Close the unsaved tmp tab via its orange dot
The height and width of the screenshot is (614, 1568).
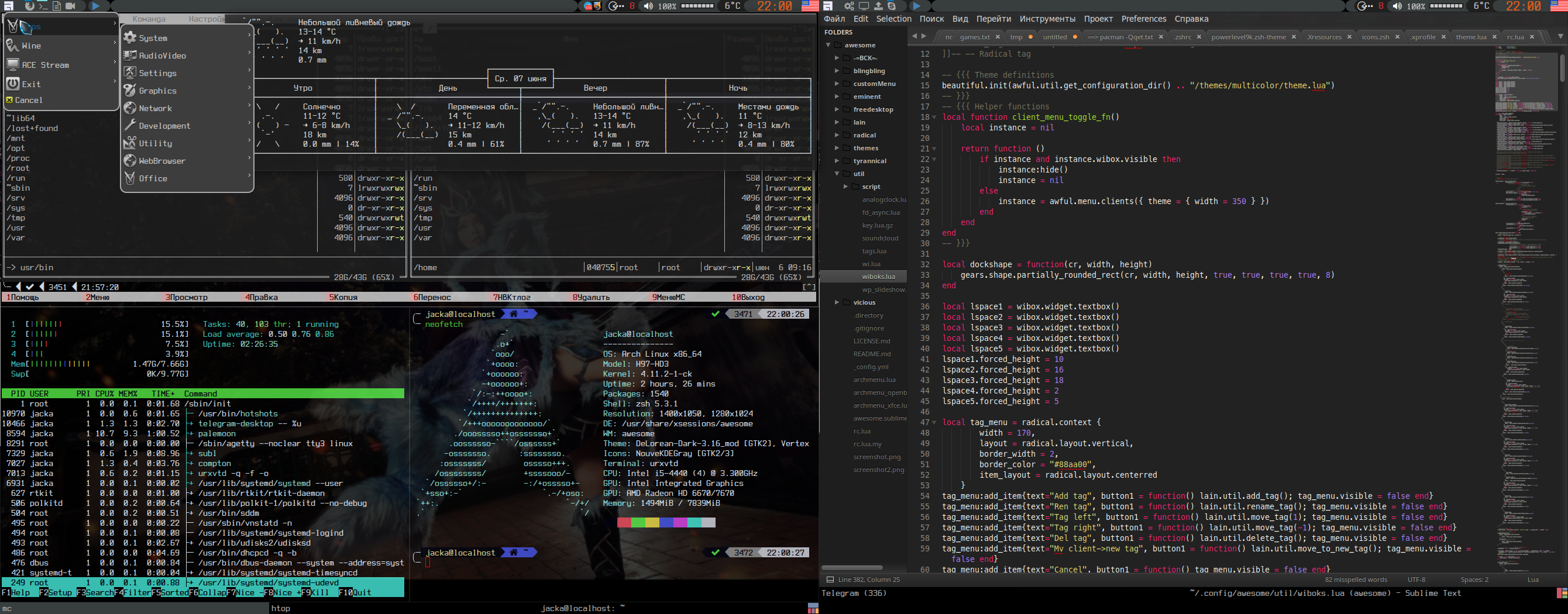(1030, 37)
